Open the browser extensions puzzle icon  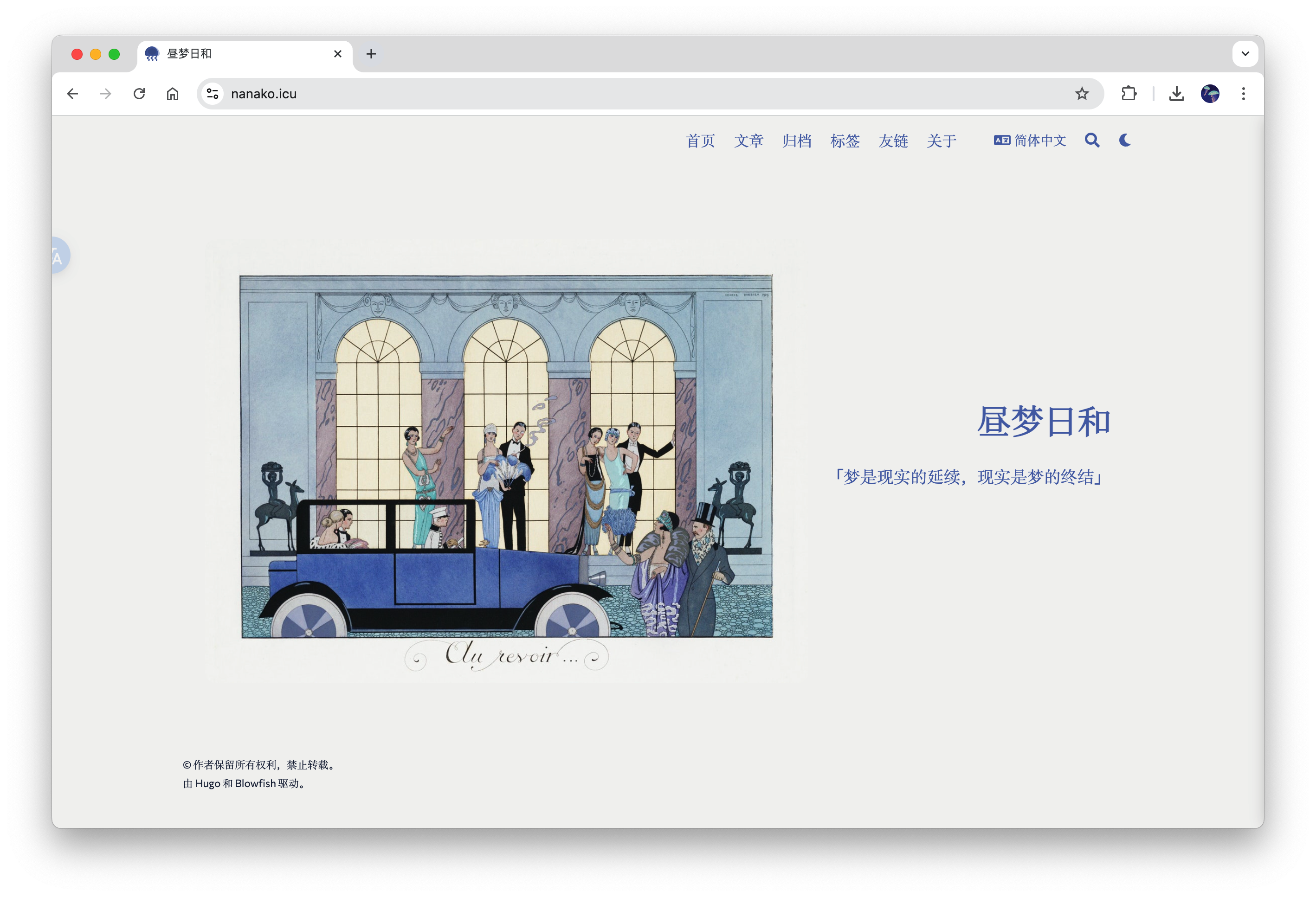(1129, 94)
